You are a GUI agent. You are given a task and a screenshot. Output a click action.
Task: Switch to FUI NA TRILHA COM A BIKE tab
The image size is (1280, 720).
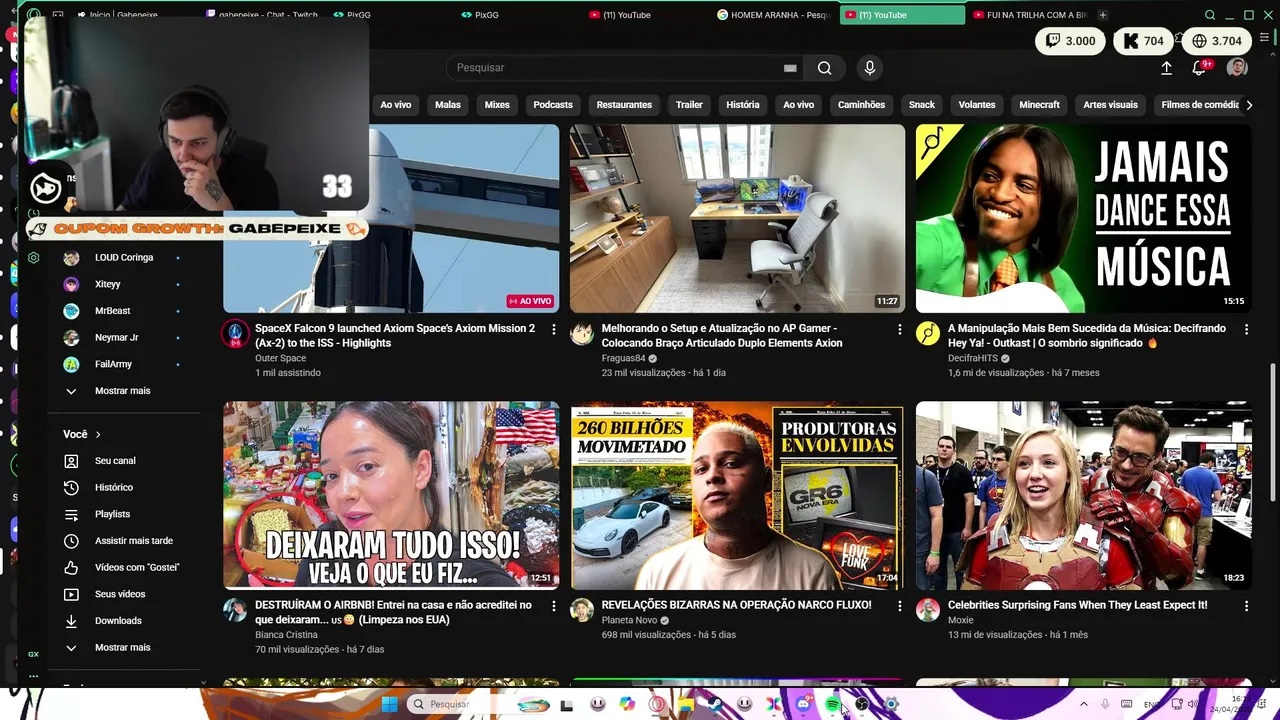(1030, 15)
